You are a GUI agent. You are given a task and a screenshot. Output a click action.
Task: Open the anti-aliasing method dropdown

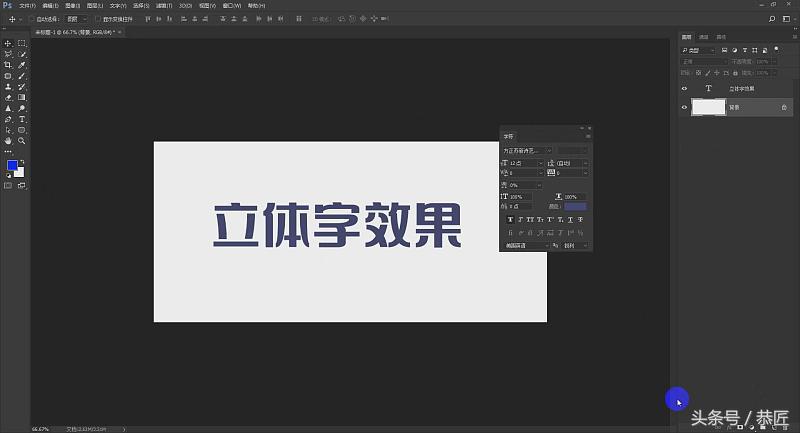tap(575, 245)
